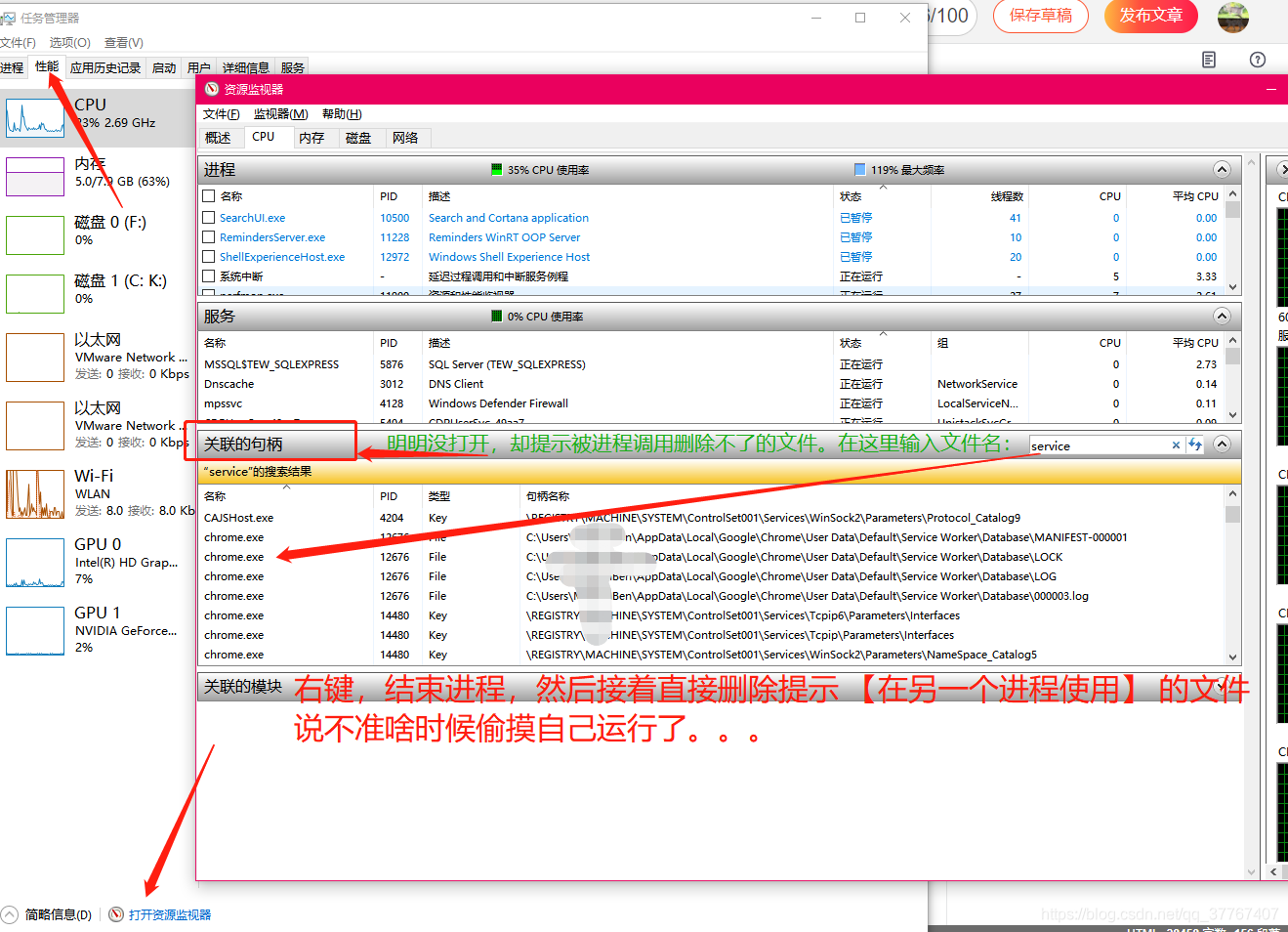This screenshot has height=932, width=1288.
Task: Open Task Manager 选项(O) menu
Action: [69, 42]
